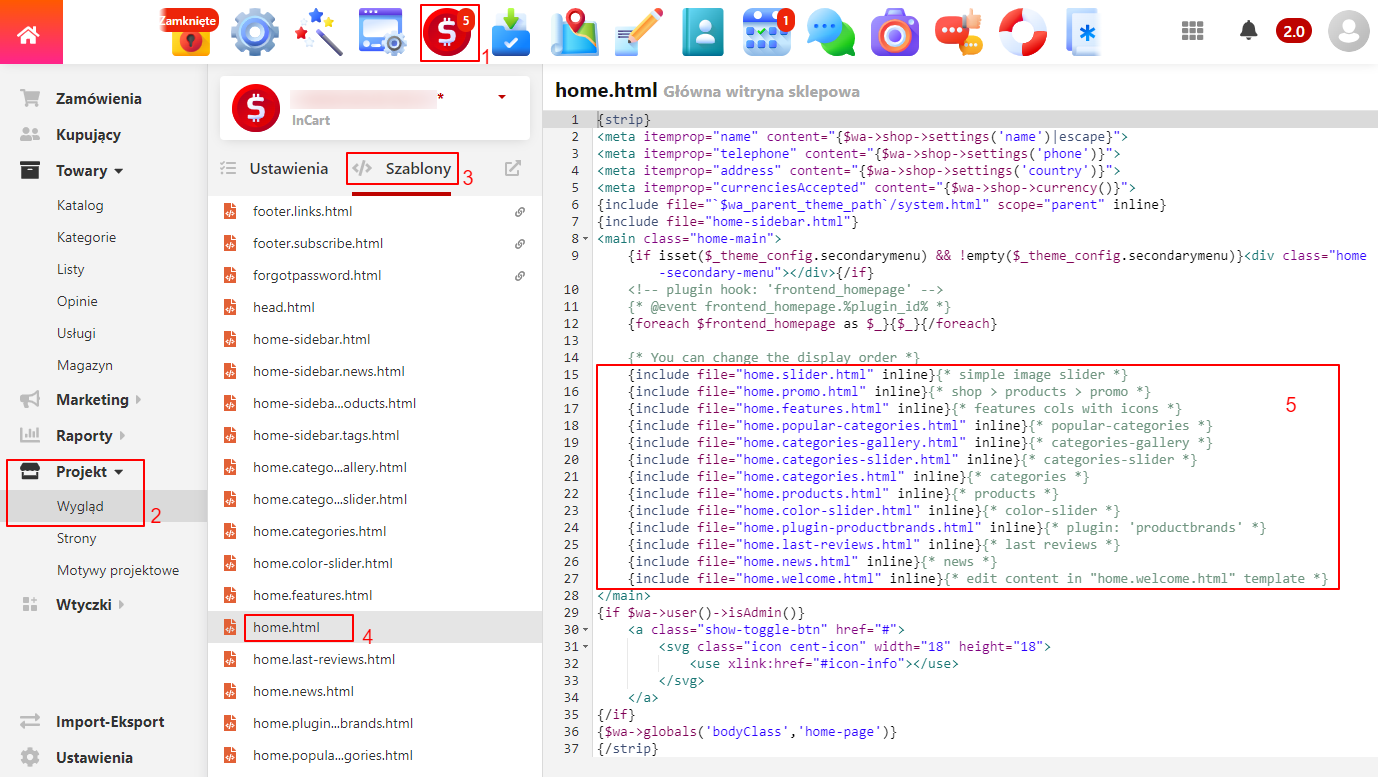1378x777 pixels.
Task: Go to Zamówienia orders section
Action: pos(99,99)
